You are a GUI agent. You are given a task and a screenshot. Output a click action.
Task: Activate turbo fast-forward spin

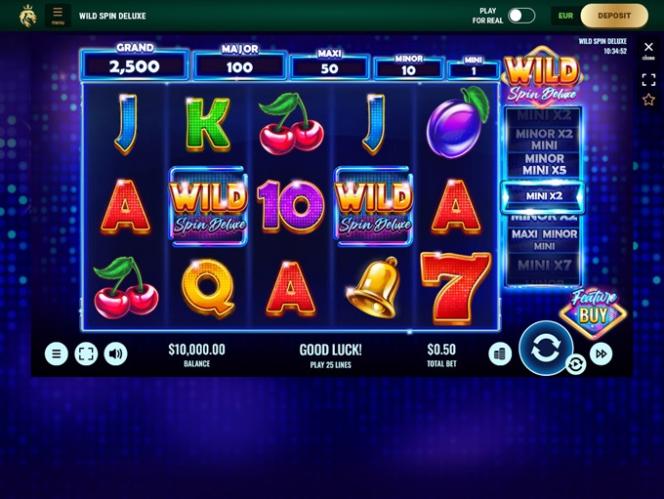click(x=601, y=354)
